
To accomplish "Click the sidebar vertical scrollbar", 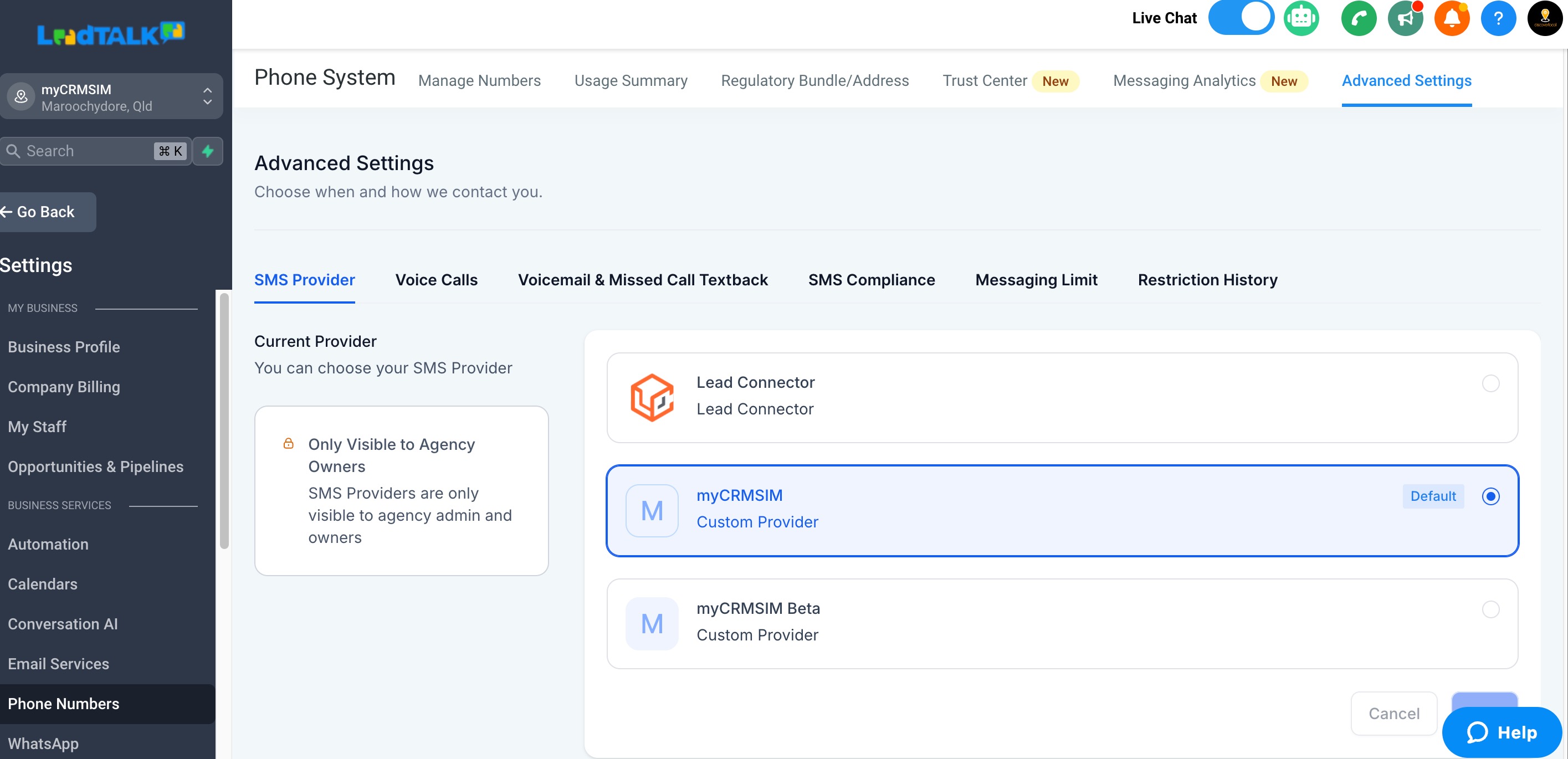I will pos(224,420).
